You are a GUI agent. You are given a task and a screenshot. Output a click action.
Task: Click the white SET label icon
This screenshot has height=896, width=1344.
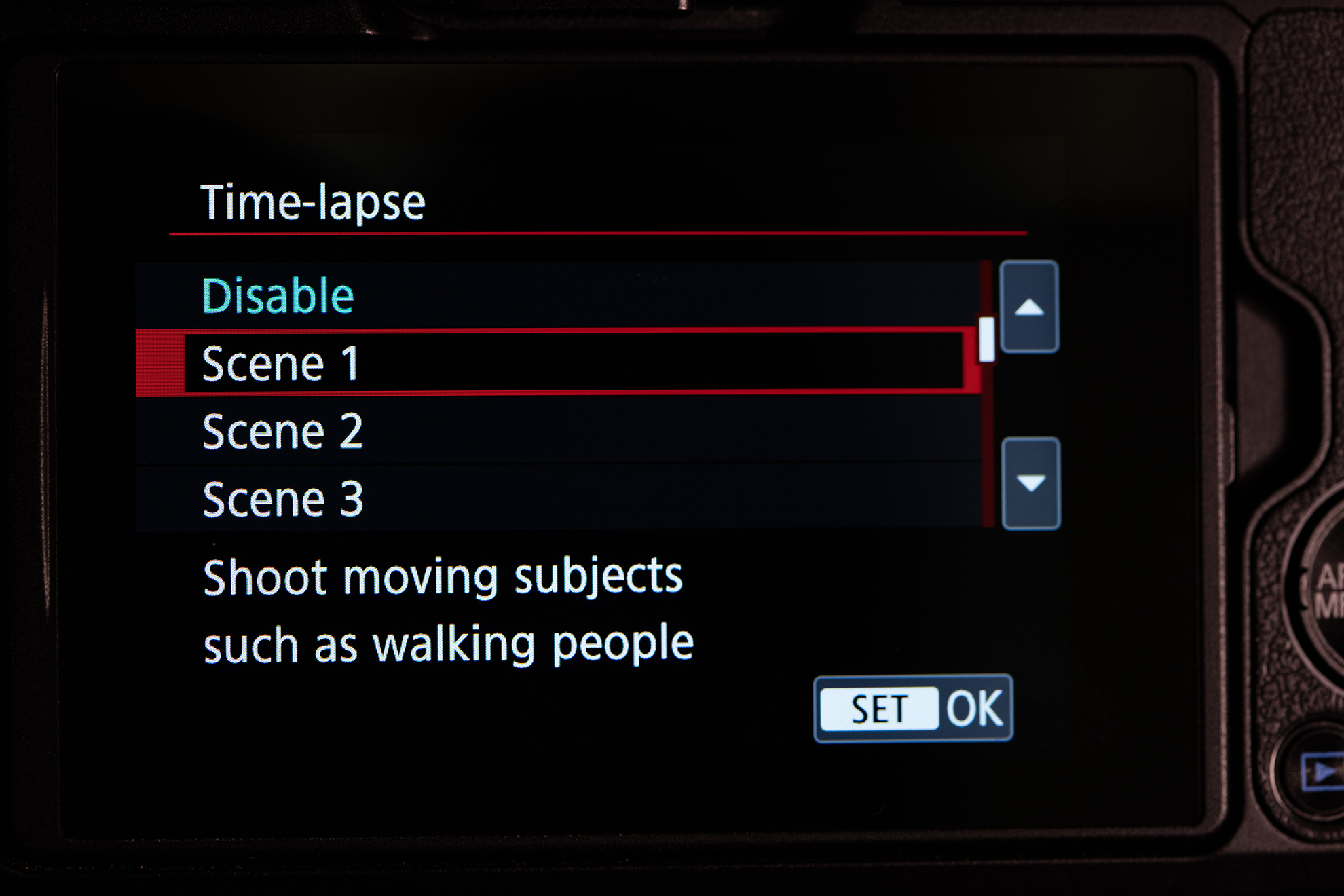(x=879, y=709)
